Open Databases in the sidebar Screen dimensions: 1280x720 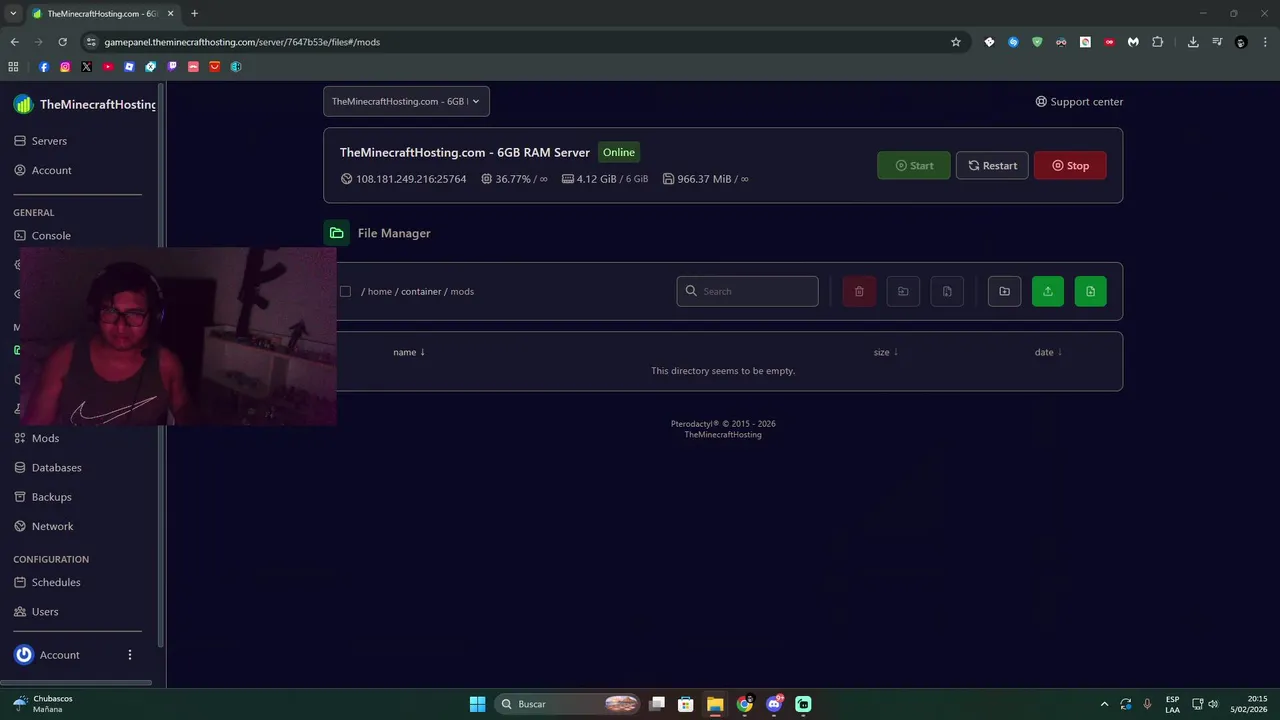[x=47, y=467]
